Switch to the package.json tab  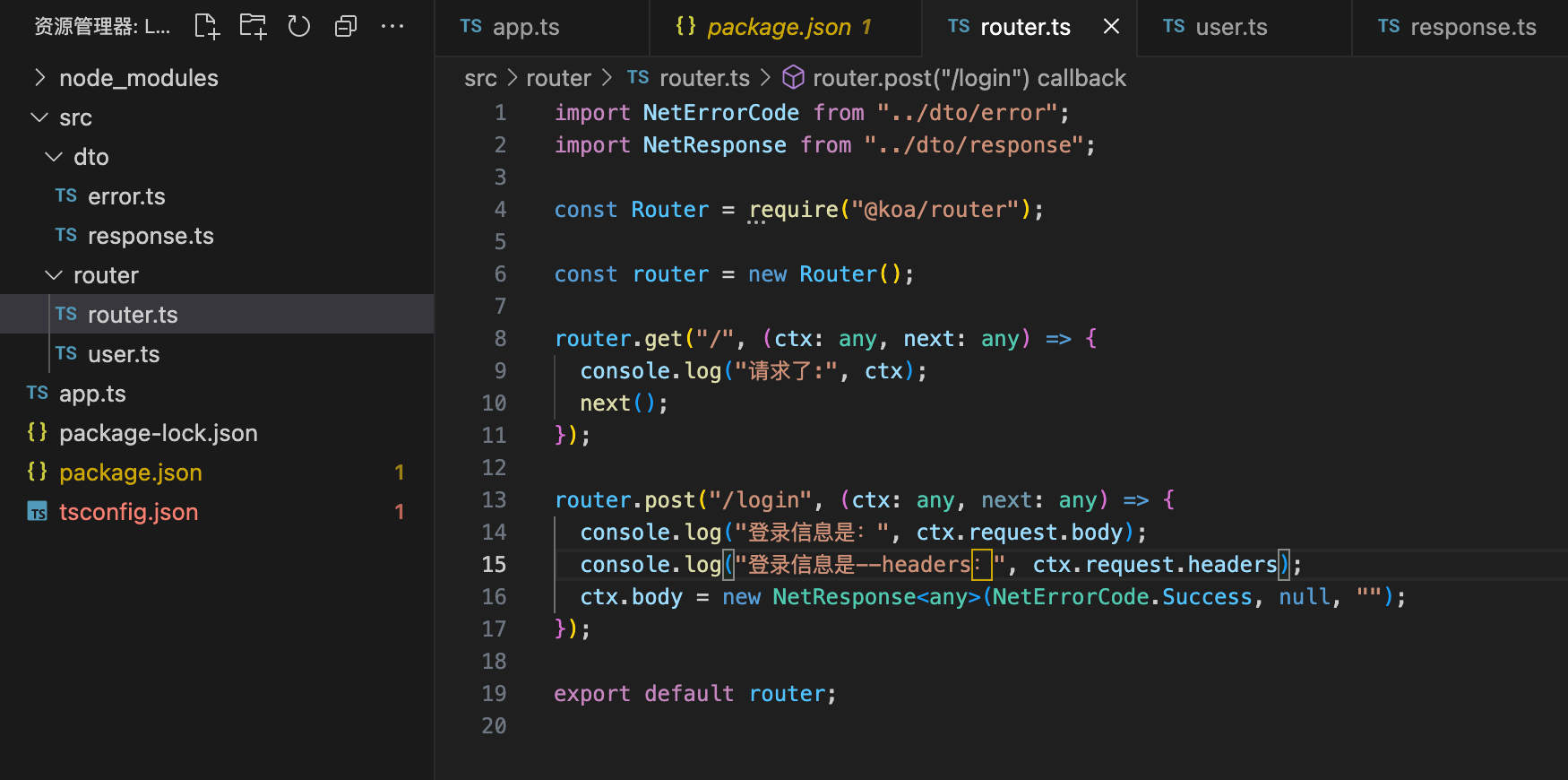pyautogui.click(x=778, y=27)
